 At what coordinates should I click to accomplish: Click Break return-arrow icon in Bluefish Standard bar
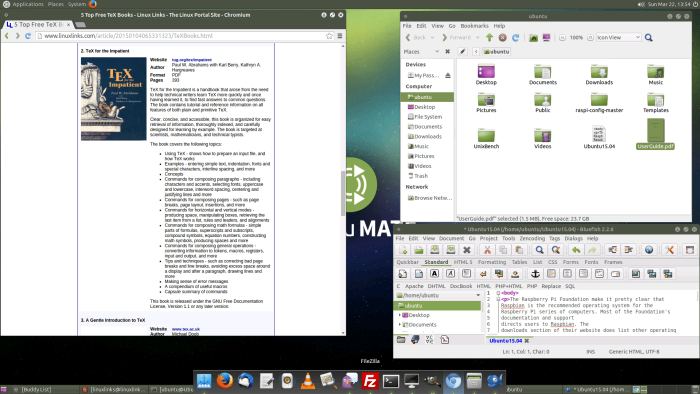[483, 274]
